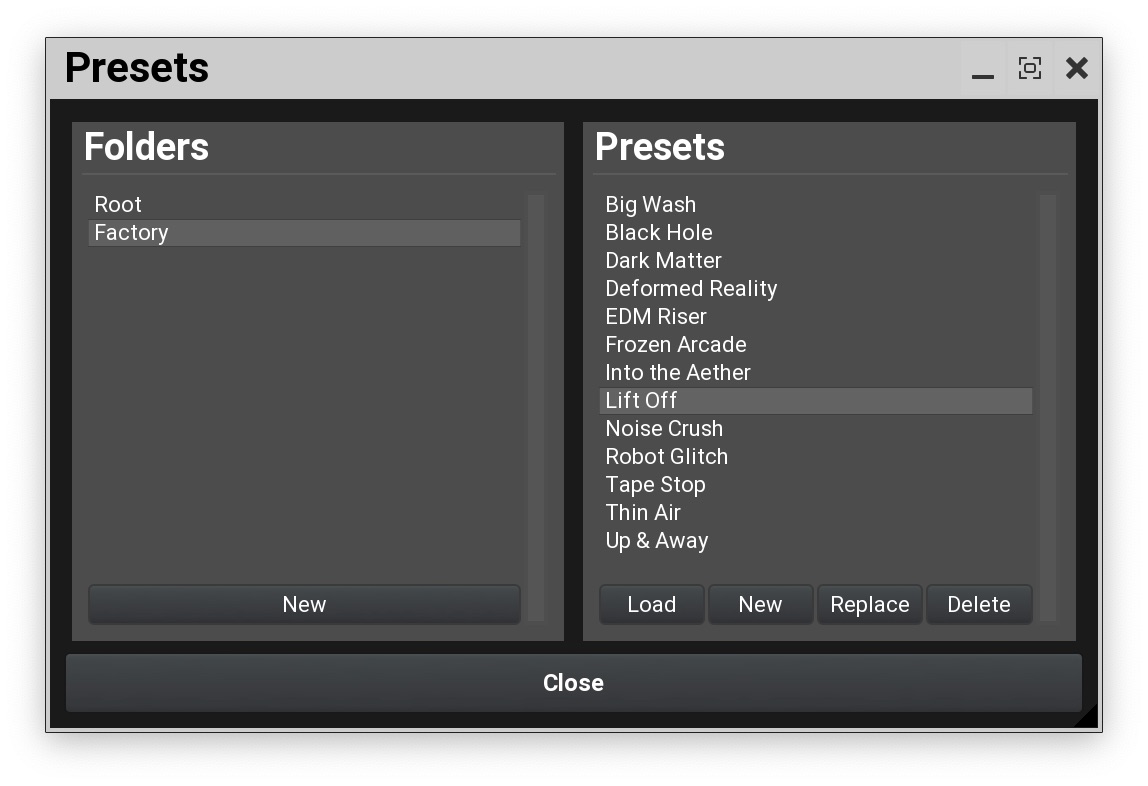This screenshot has width=1148, height=786.
Task: Select the Tape Stop preset
Action: [655, 484]
